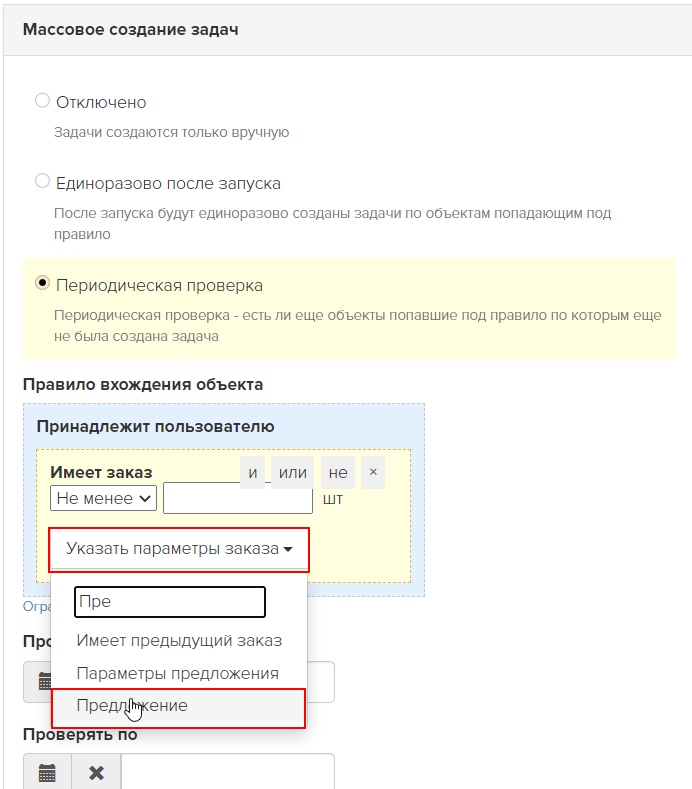
Task: Click the search box containing "Пре"
Action: pyautogui.click(x=169, y=602)
